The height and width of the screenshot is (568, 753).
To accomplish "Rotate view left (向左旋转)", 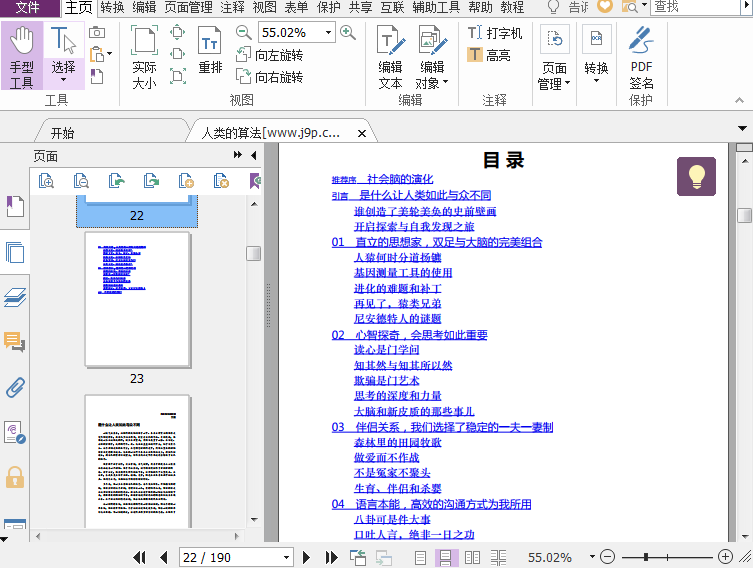I will [270, 55].
